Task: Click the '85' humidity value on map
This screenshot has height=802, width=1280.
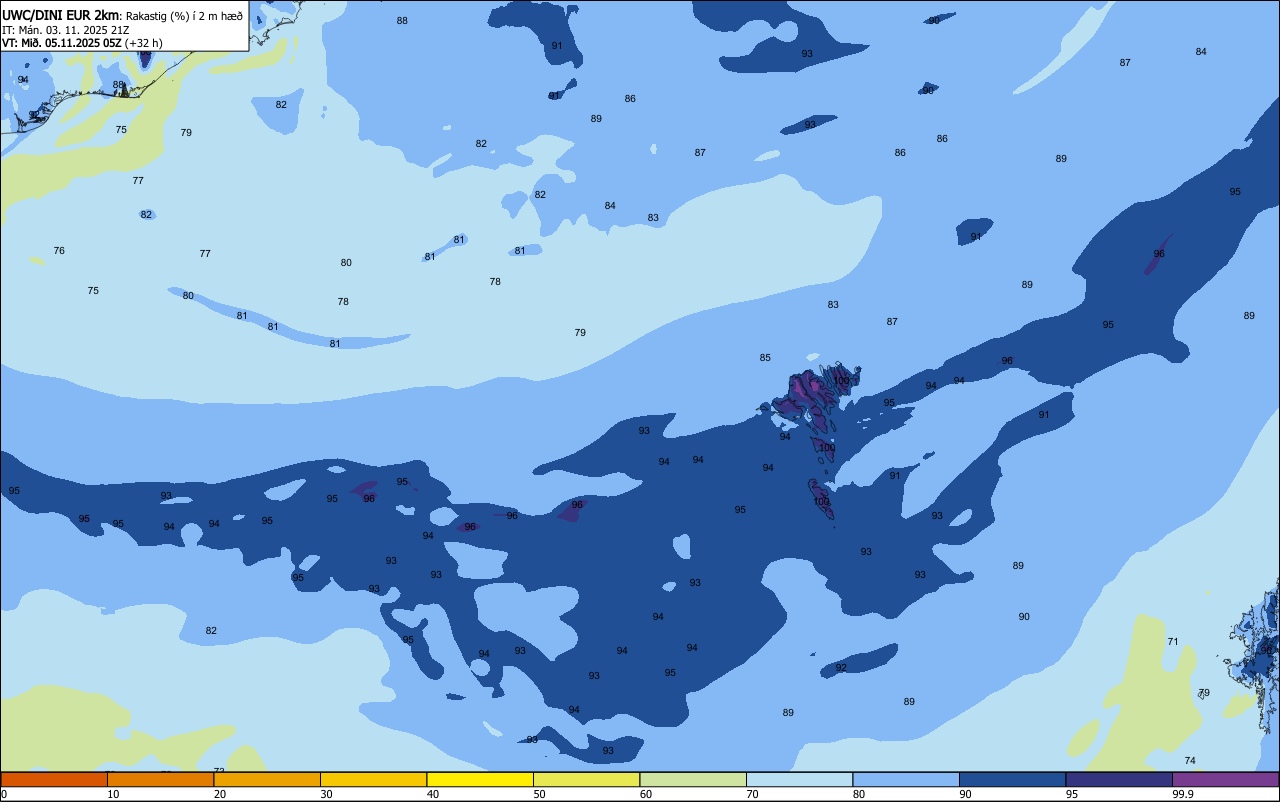Action: (x=765, y=357)
